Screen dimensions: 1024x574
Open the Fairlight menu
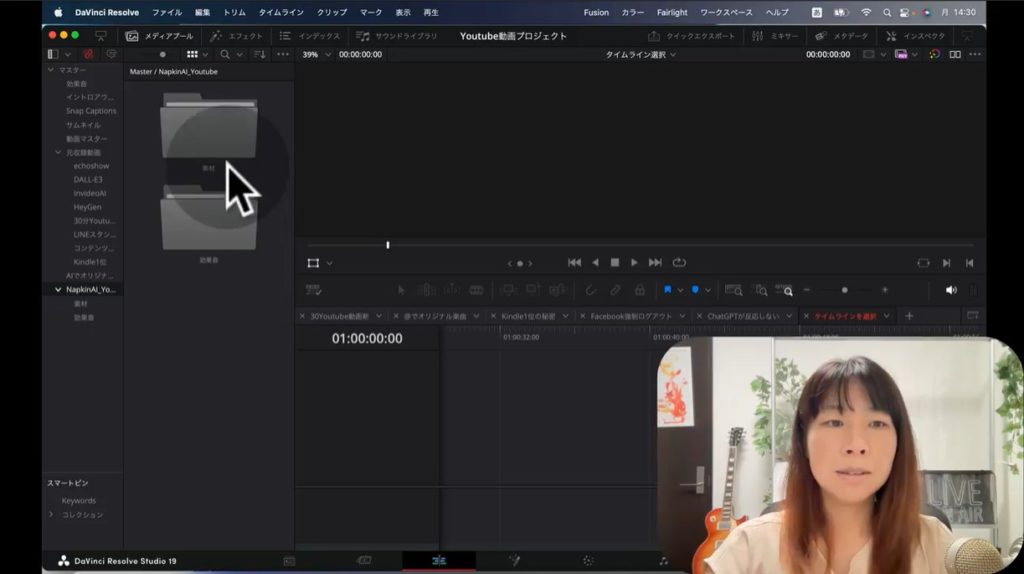coord(672,12)
